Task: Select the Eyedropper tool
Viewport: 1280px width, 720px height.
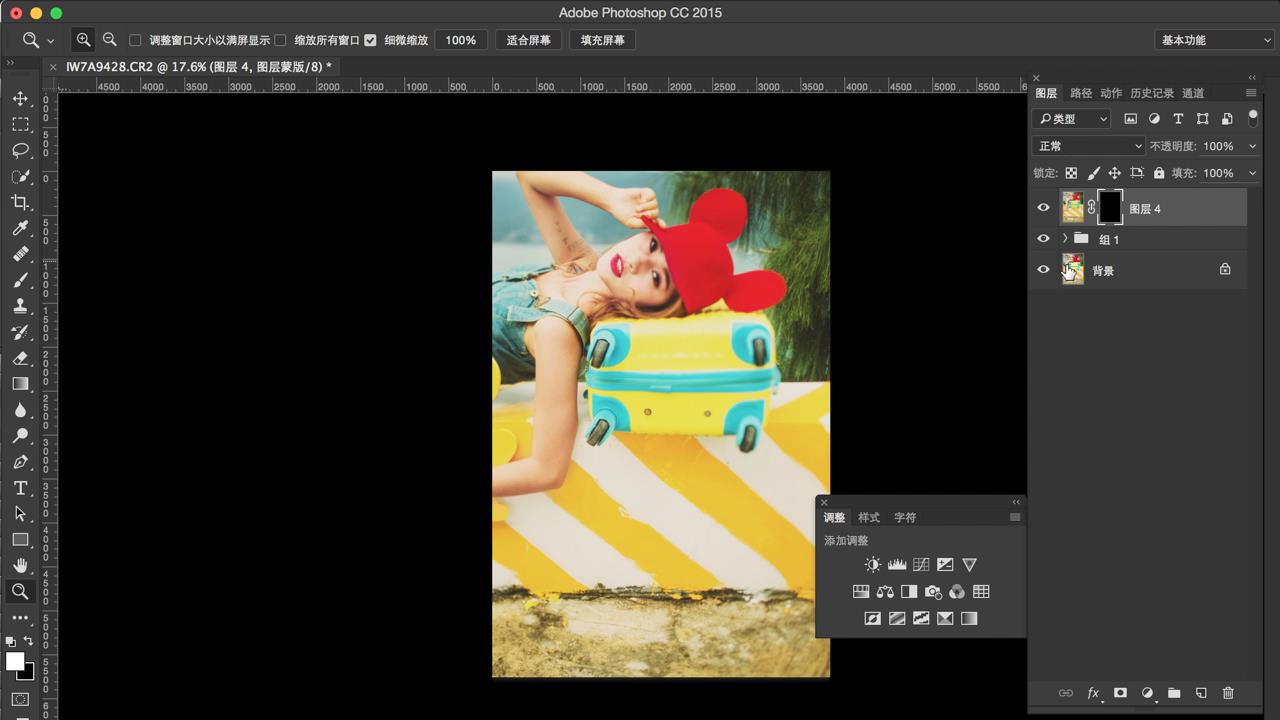Action: (x=20, y=228)
